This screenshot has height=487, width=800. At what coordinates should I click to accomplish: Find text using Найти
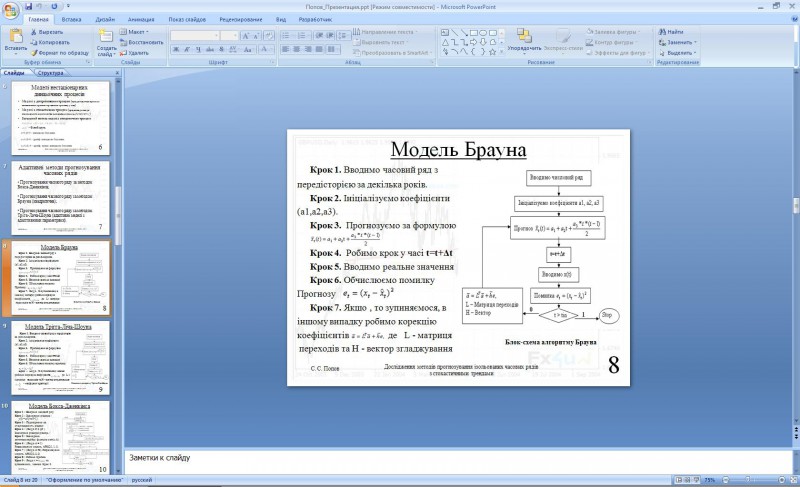pyautogui.click(x=671, y=32)
